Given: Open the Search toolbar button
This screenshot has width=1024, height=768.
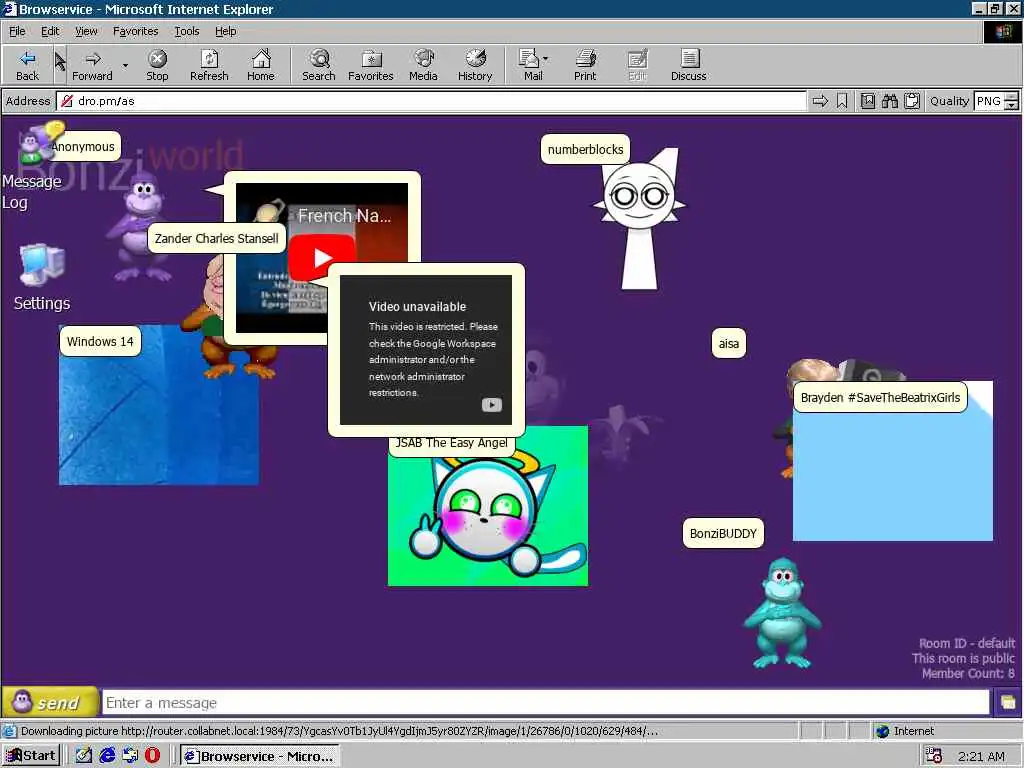Looking at the screenshot, I should coord(319,65).
